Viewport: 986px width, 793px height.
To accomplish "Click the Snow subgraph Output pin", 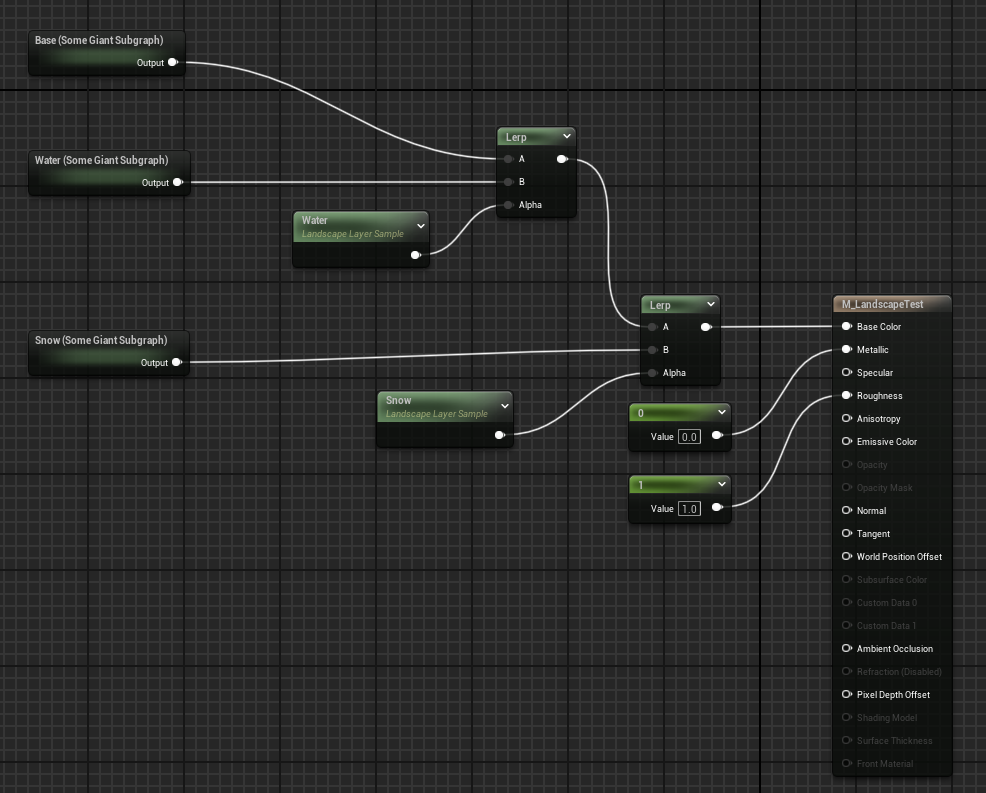I will click(x=176, y=362).
